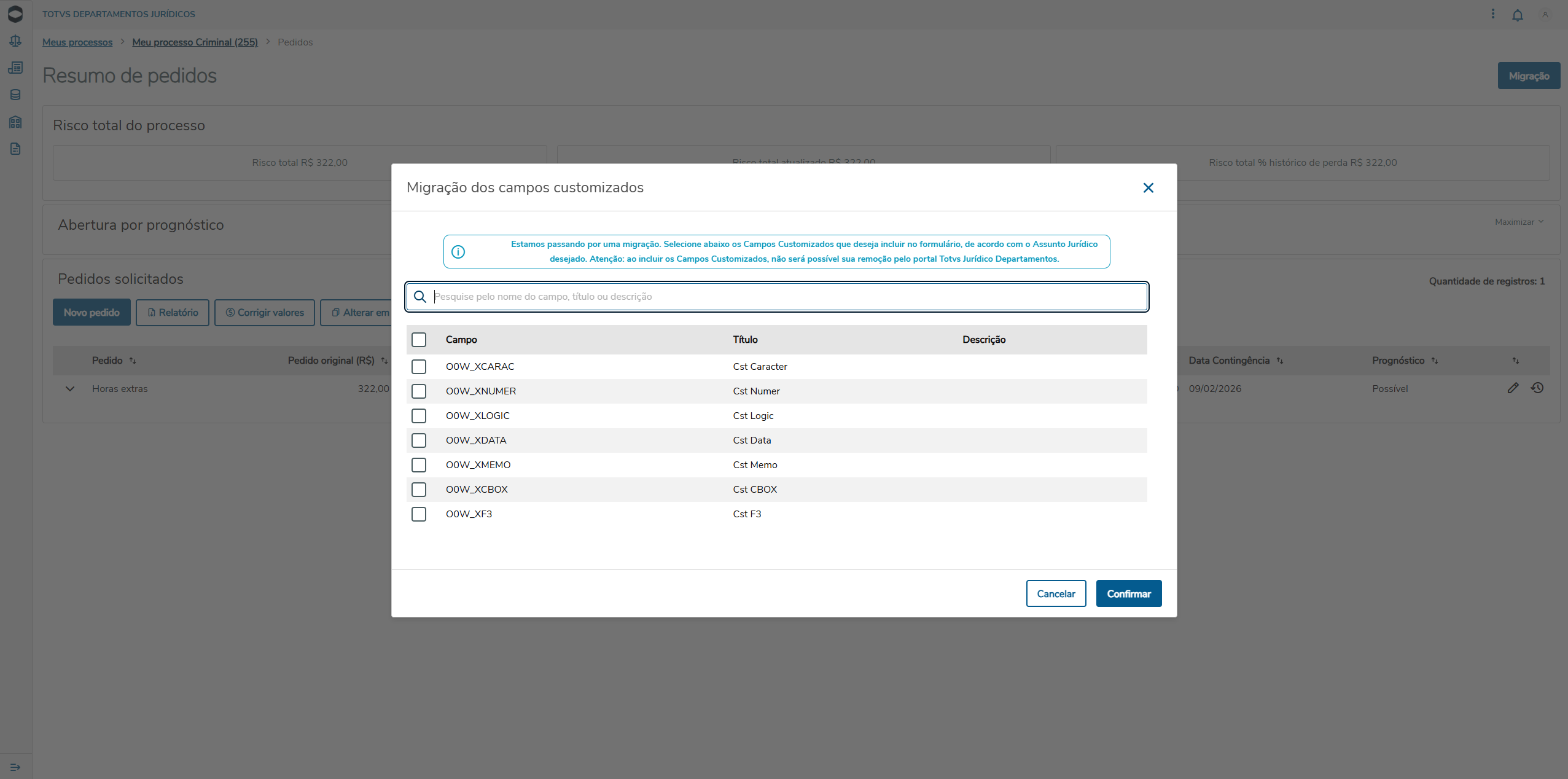Toggle the select-all checkbox in header
This screenshot has width=1568, height=779.
tap(419, 340)
